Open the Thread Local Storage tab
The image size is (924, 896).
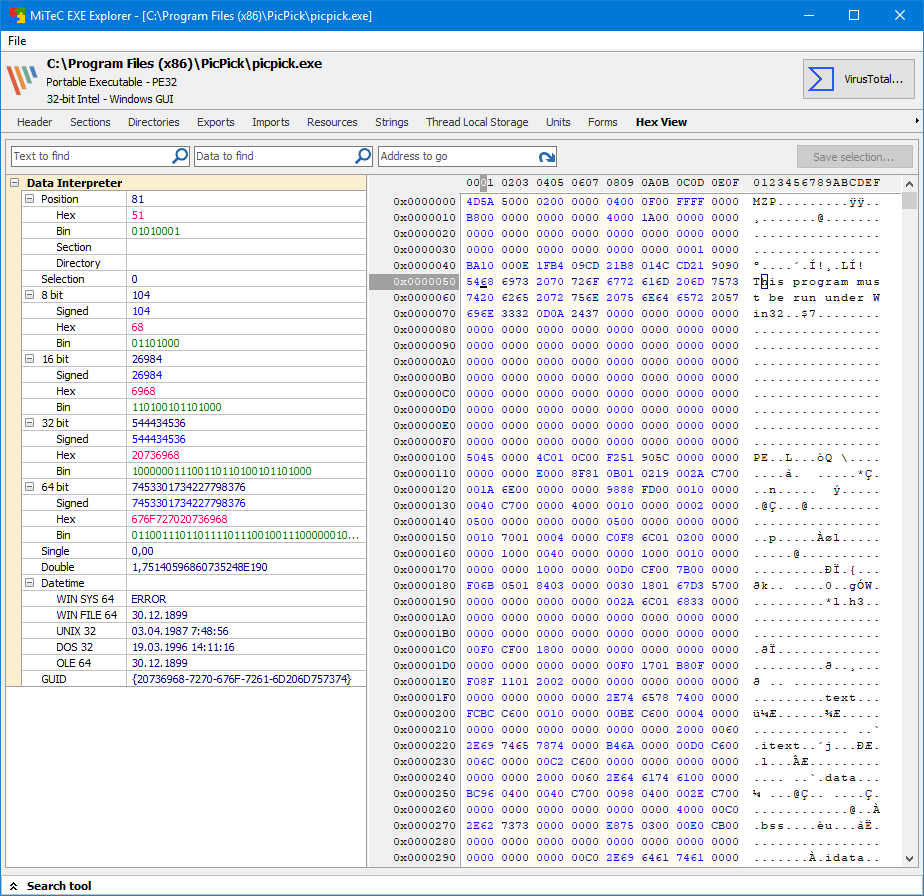(477, 122)
